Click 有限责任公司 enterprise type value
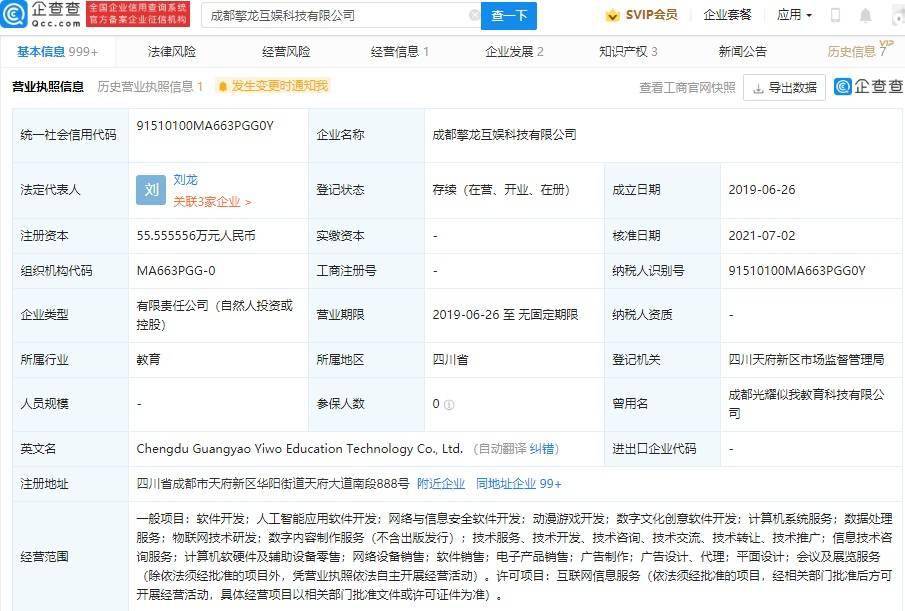 pos(215,314)
